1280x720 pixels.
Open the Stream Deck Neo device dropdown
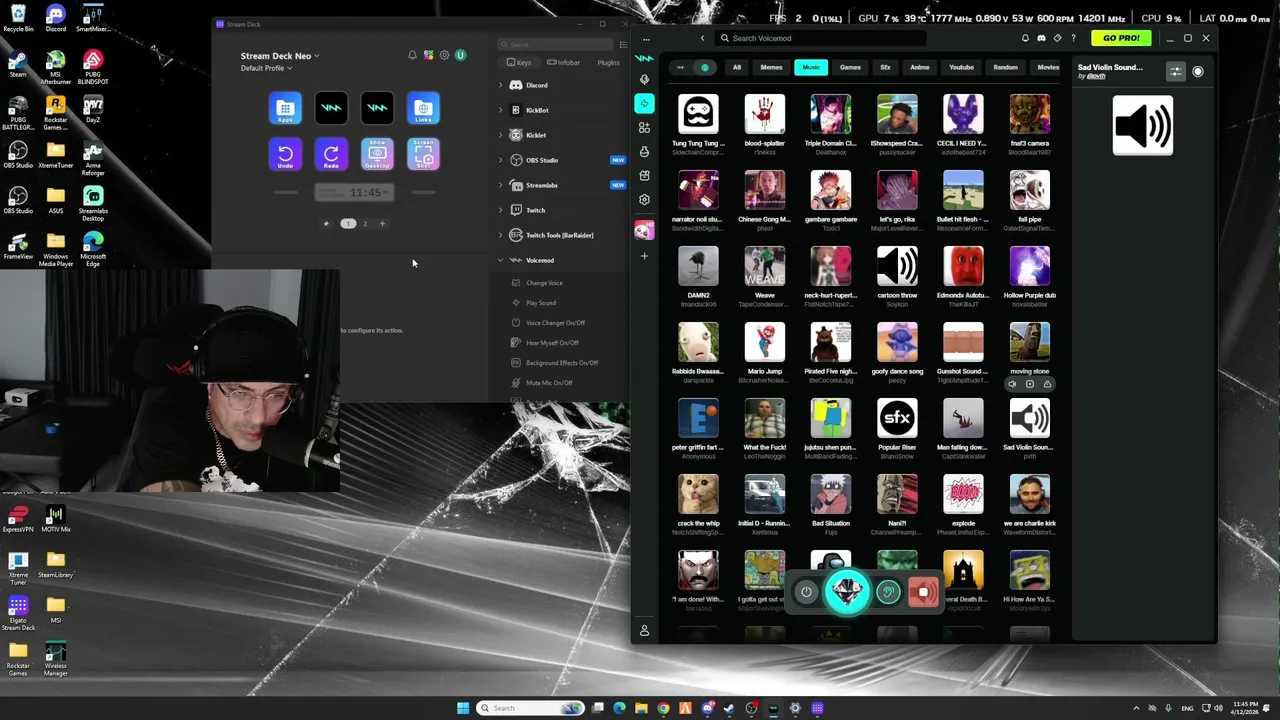[x=280, y=56]
